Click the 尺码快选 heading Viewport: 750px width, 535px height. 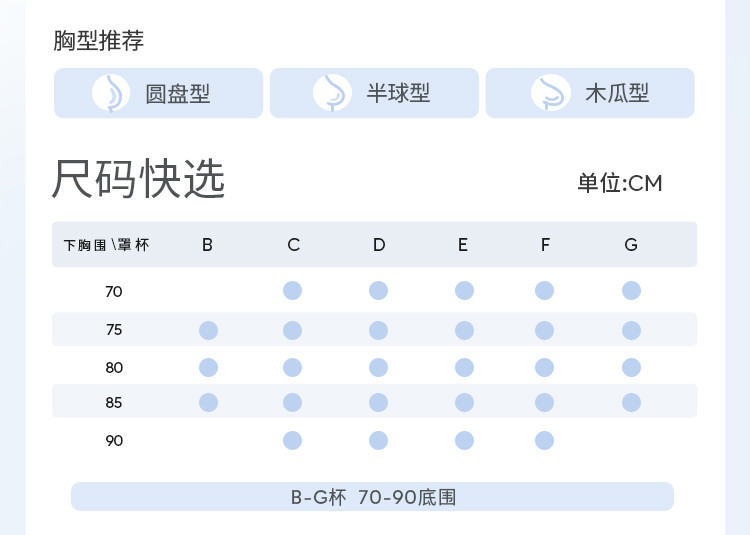point(139,179)
